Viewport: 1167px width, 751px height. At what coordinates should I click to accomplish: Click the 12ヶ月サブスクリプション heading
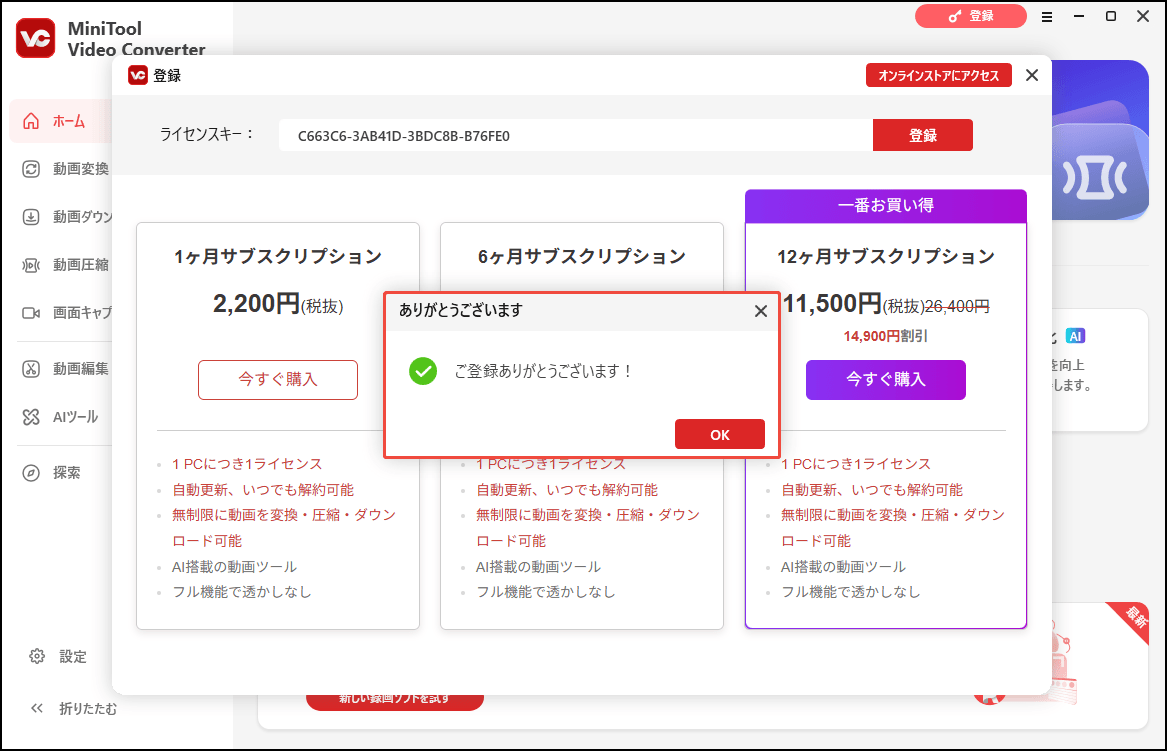click(x=886, y=257)
